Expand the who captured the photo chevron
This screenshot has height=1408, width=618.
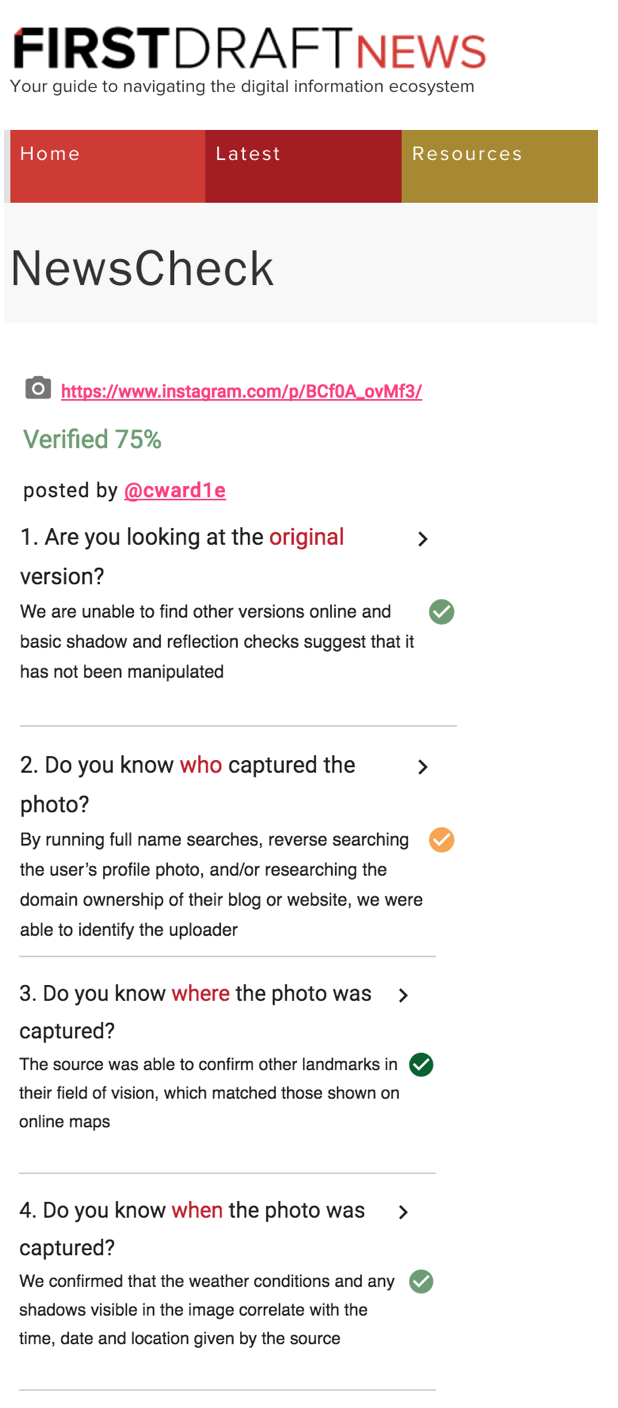tap(423, 767)
